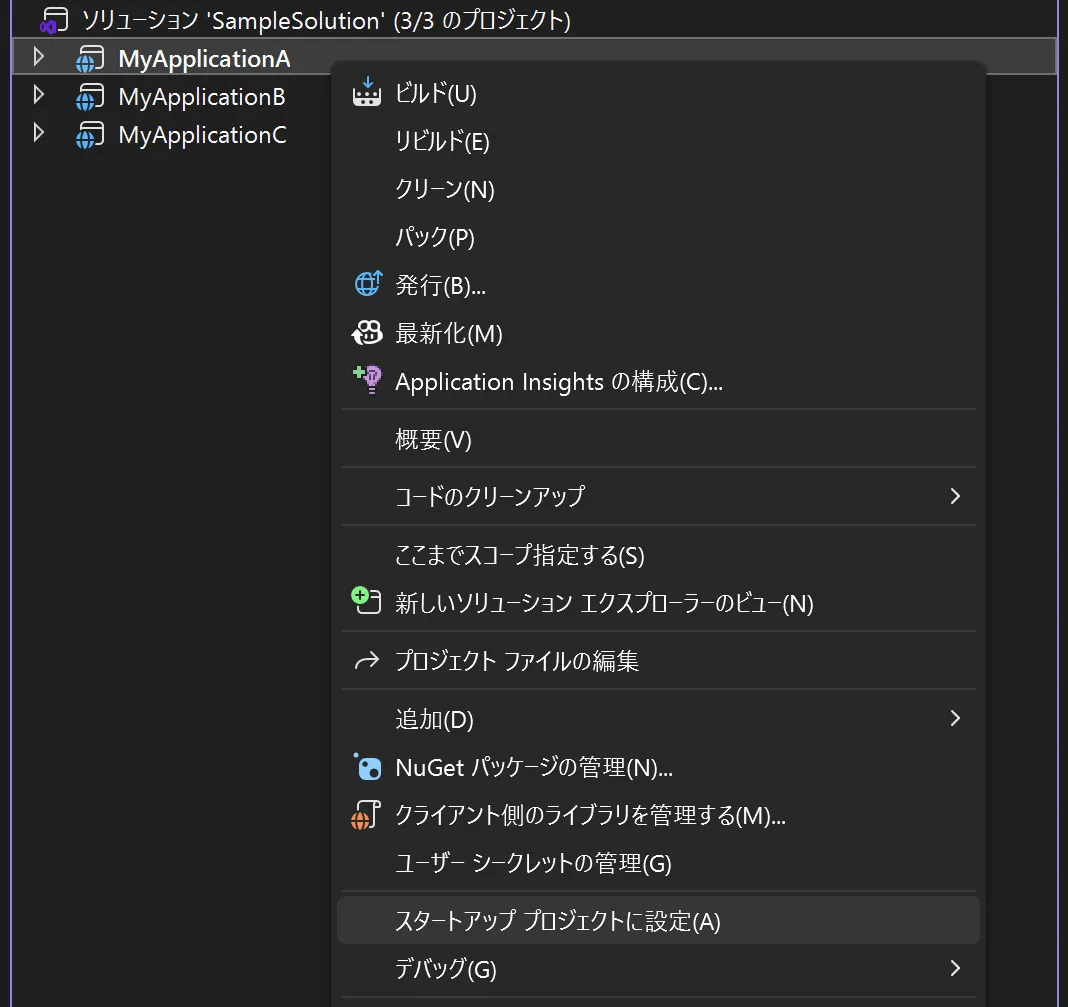This screenshot has width=1068, height=1007.
Task: Select コードのクリーンアップ menu entry
Action: click(658, 496)
